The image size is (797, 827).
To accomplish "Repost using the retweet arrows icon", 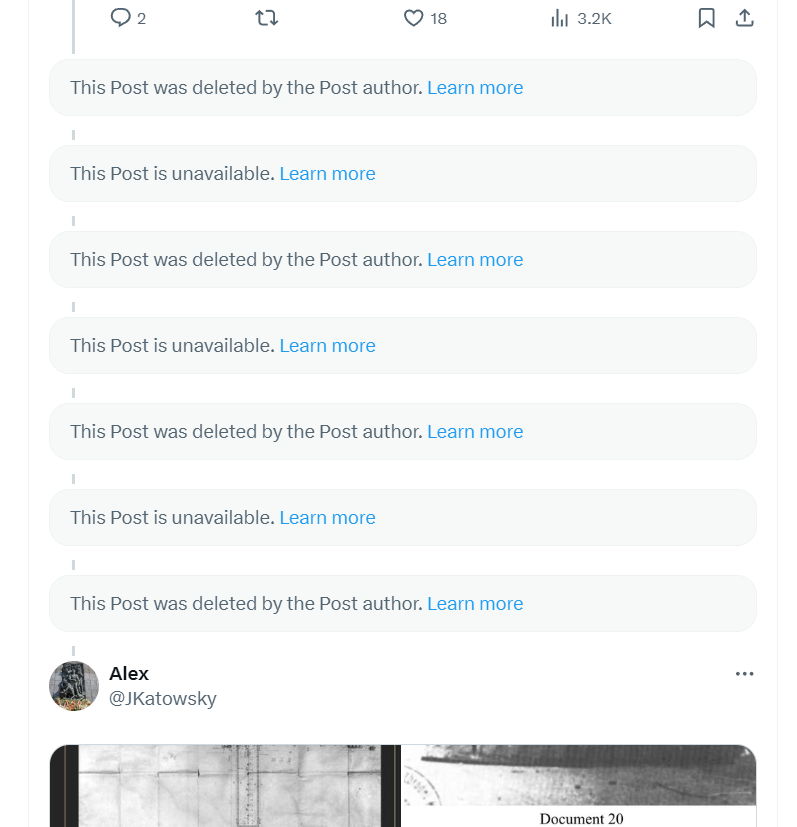I will 267,18.
